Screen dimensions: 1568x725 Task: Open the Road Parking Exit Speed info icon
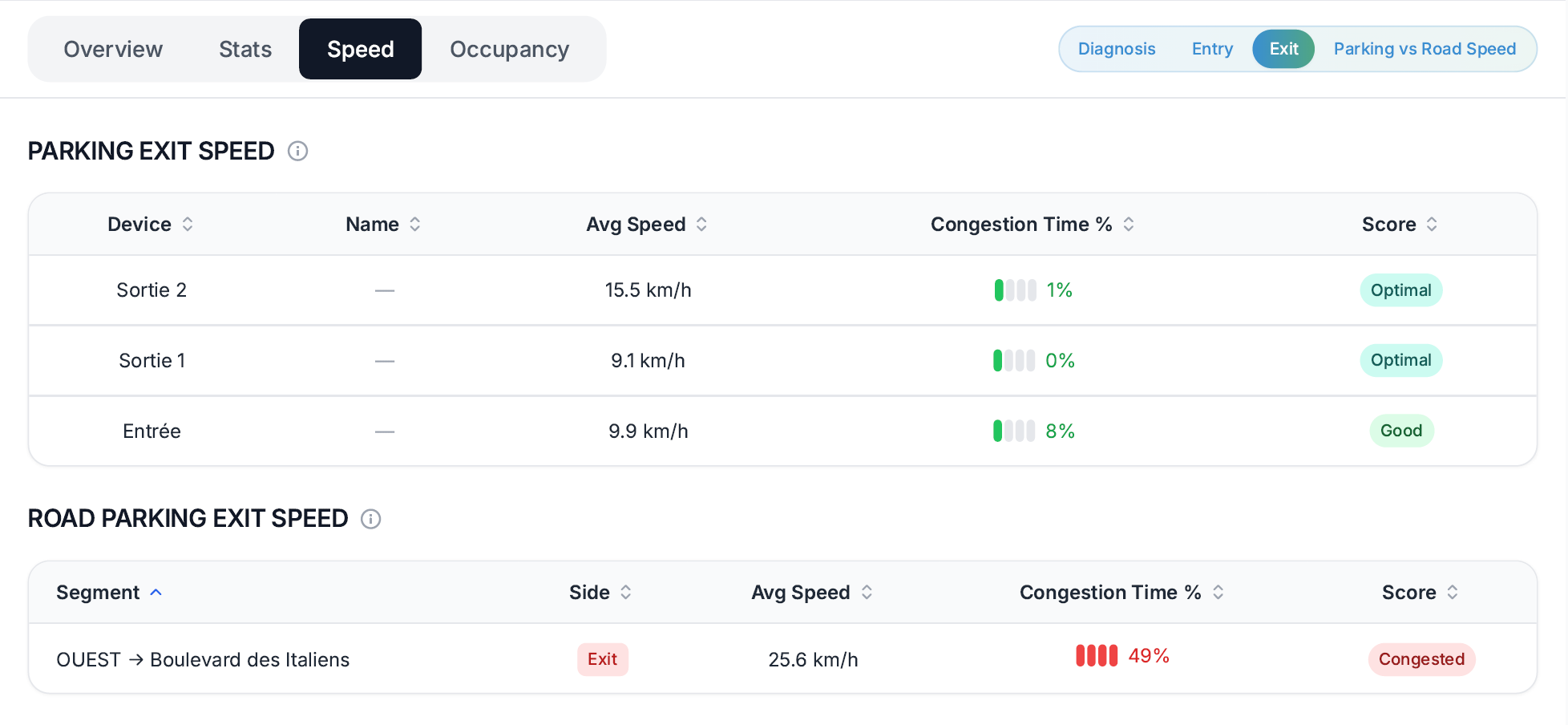point(370,519)
